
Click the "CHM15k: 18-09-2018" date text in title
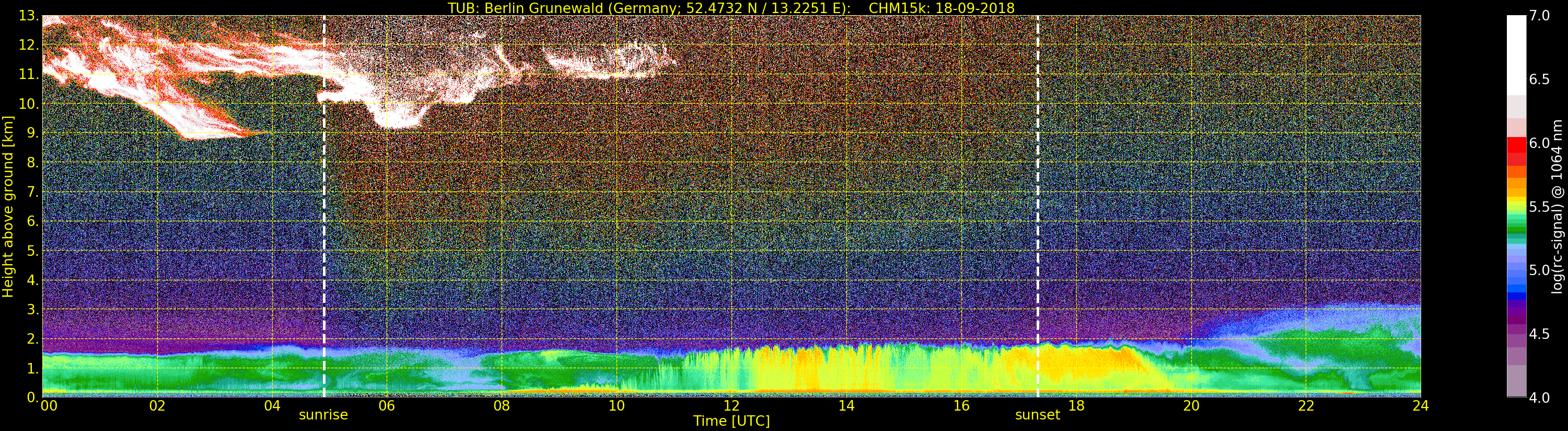(942, 8)
